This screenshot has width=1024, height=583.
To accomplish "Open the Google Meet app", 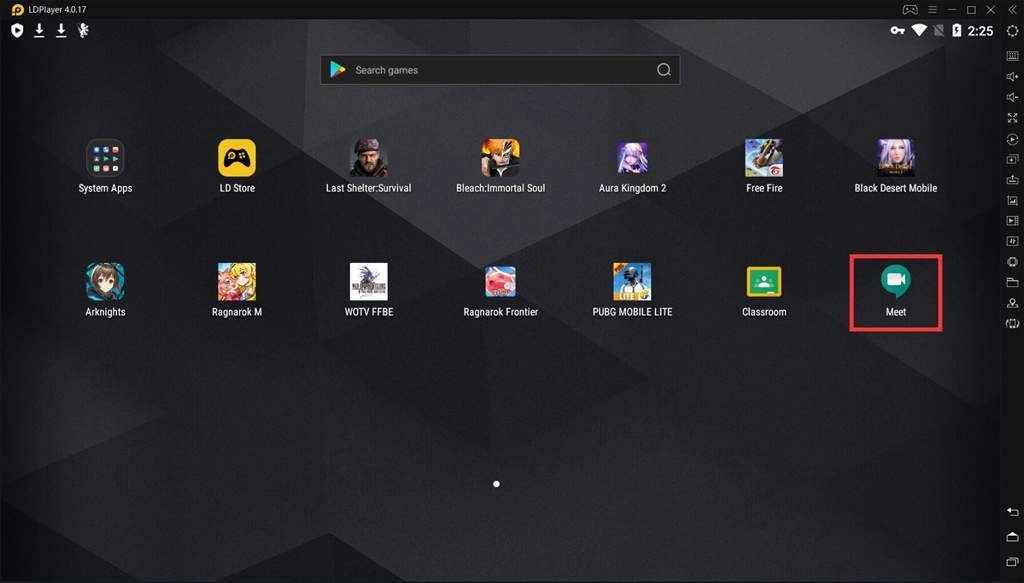I will [895, 280].
